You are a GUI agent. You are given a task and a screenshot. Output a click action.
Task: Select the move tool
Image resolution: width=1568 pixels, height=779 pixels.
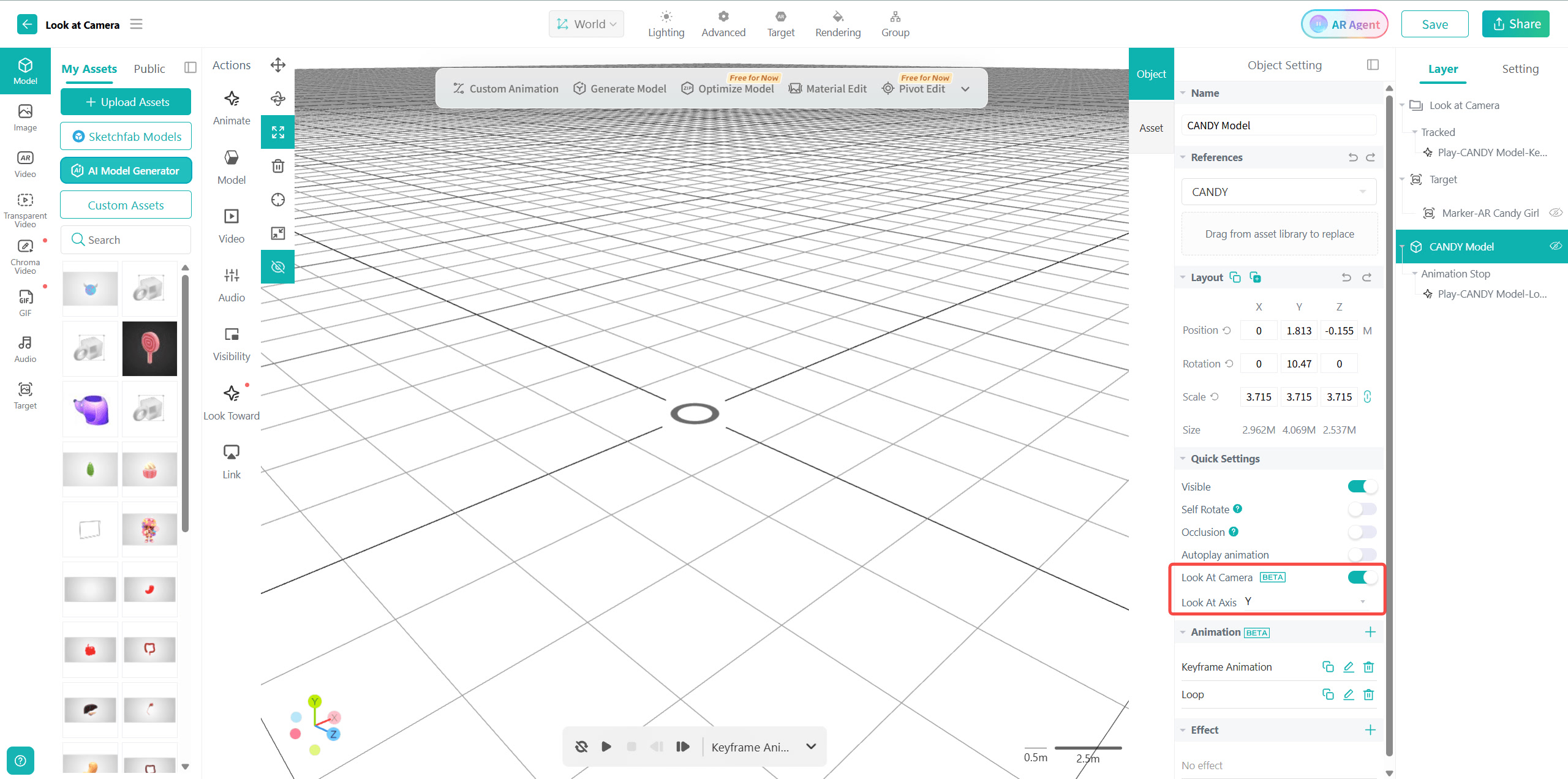[278, 65]
